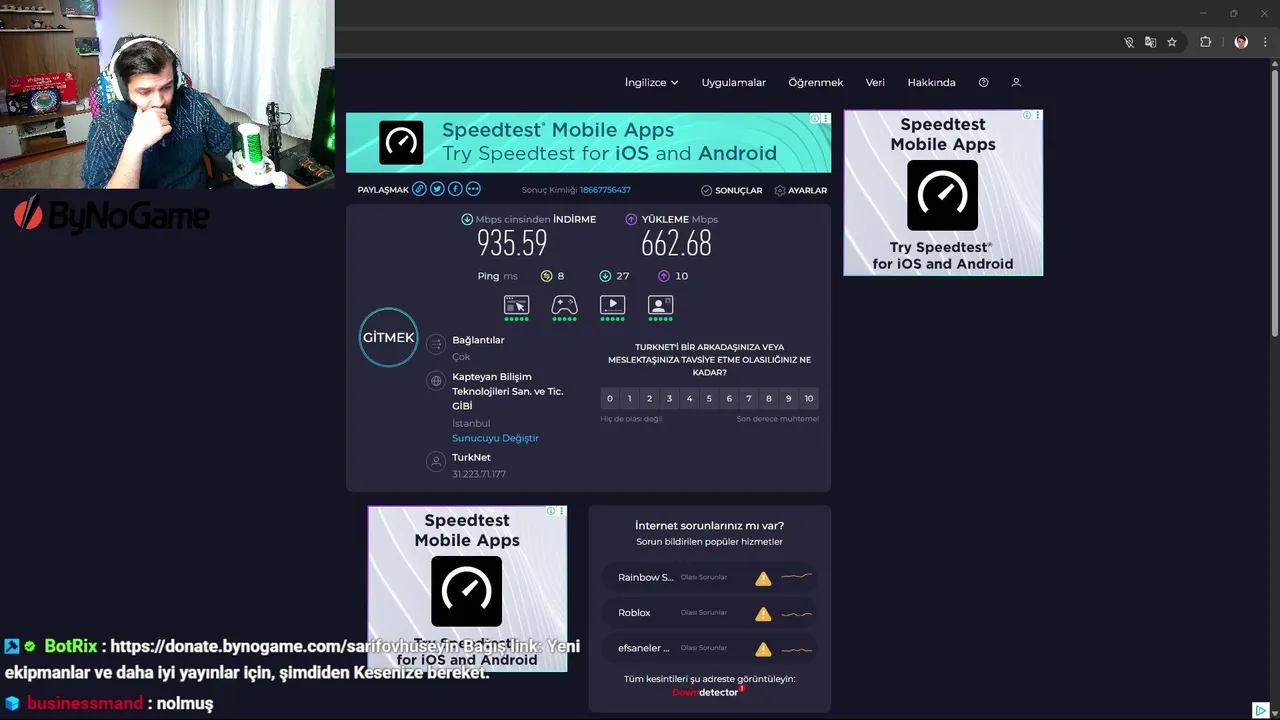The height and width of the screenshot is (720, 1280).
Task: Open the Rainbow S... outage row
Action: tap(710, 577)
